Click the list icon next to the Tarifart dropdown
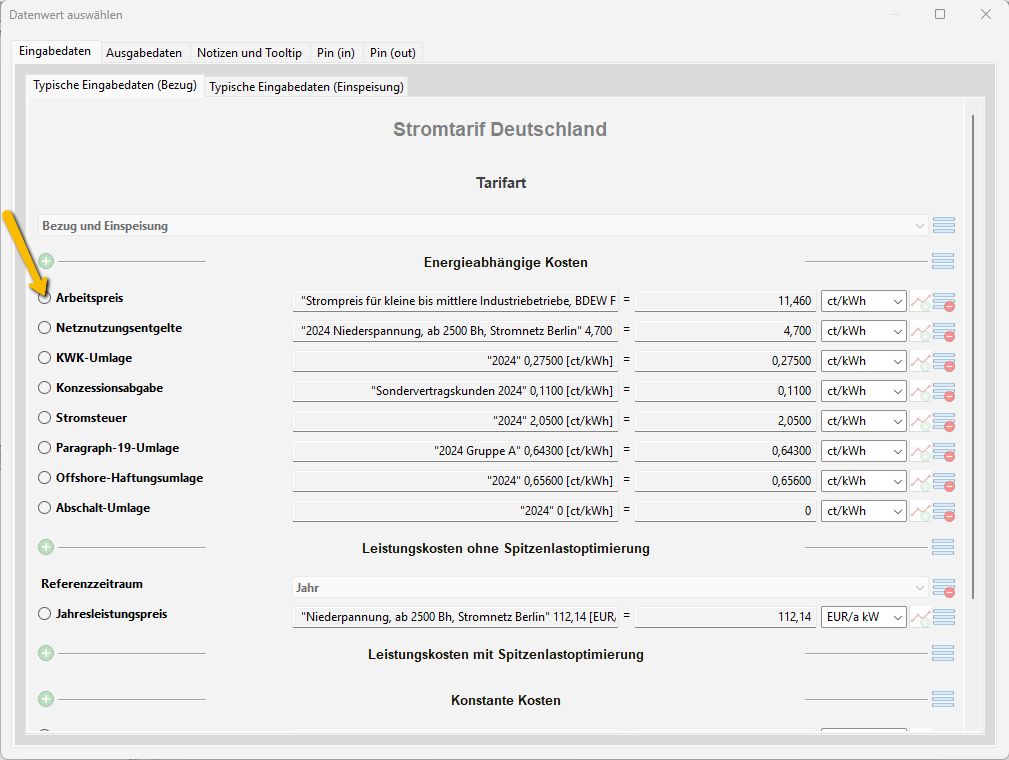 pos(943,226)
